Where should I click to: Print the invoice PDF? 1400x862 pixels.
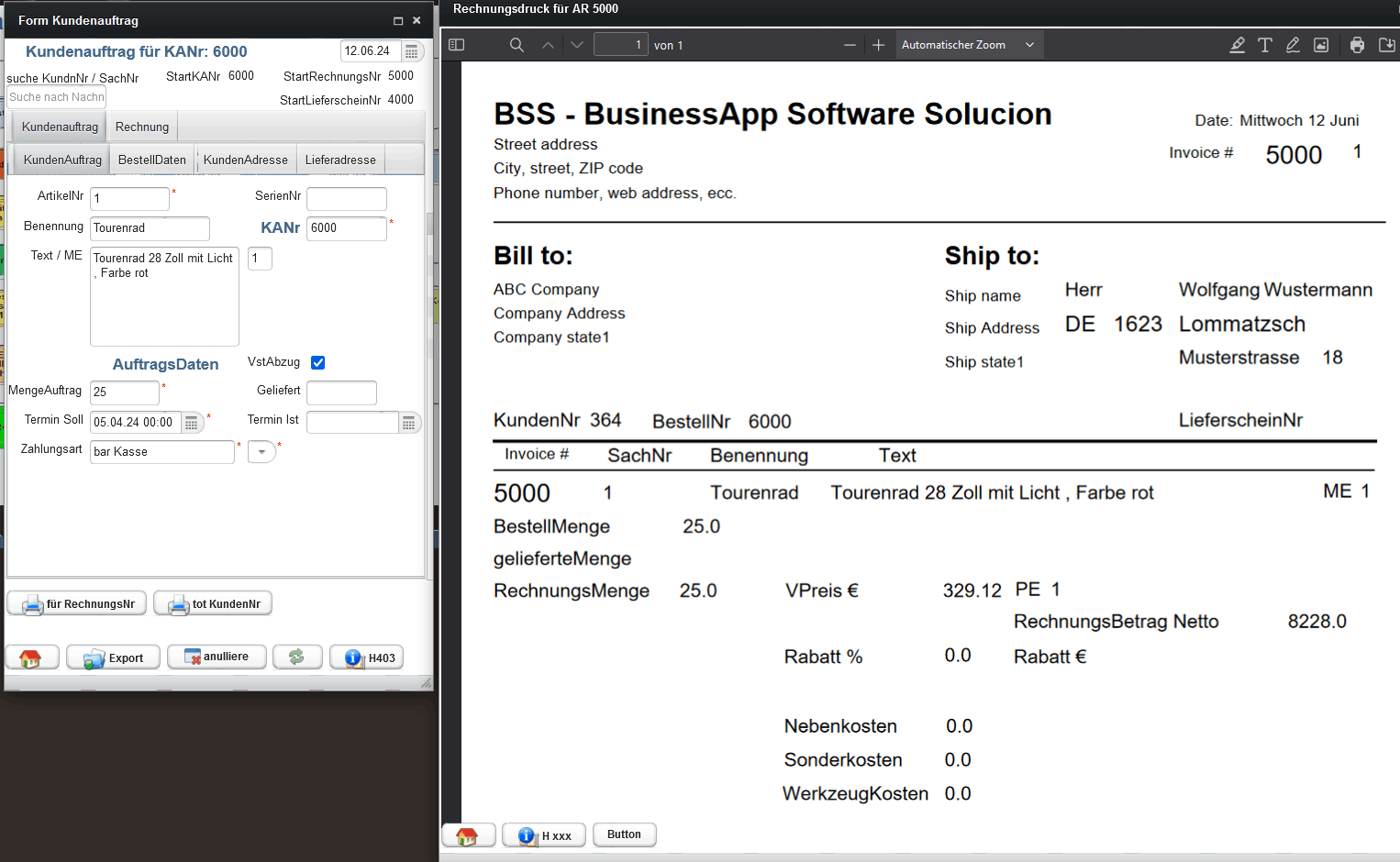tap(1357, 45)
